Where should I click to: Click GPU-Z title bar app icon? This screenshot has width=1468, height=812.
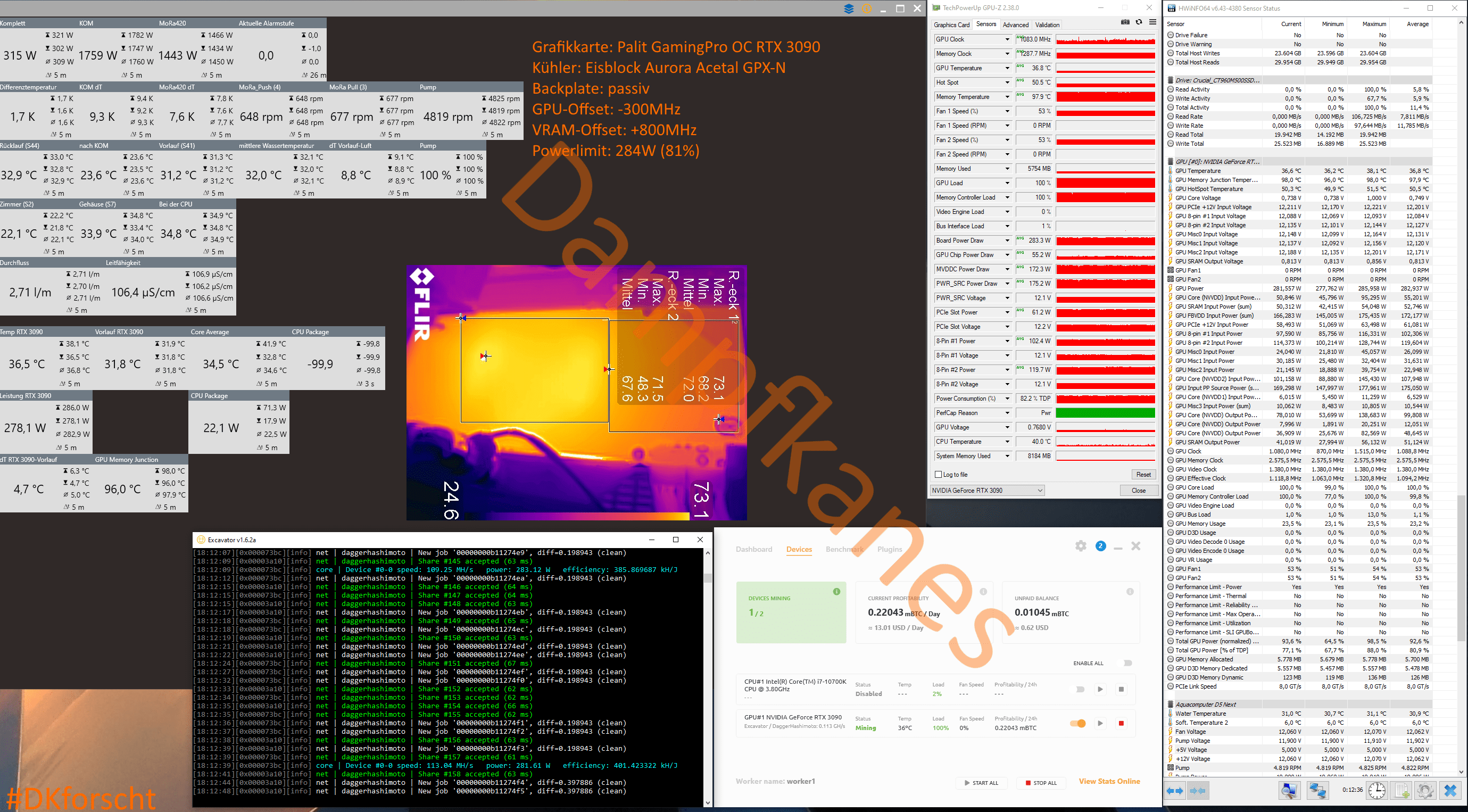[x=936, y=8]
